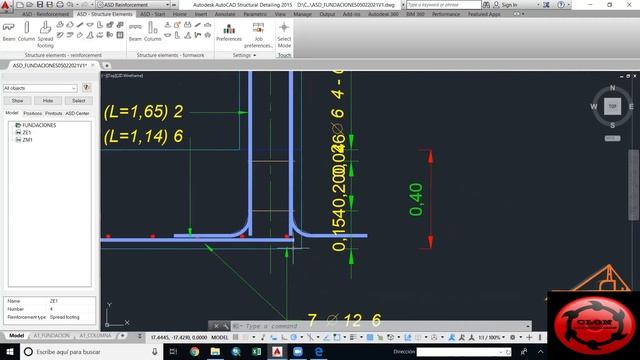
Task: Open the All objects filter dropdown
Action: 40,88
